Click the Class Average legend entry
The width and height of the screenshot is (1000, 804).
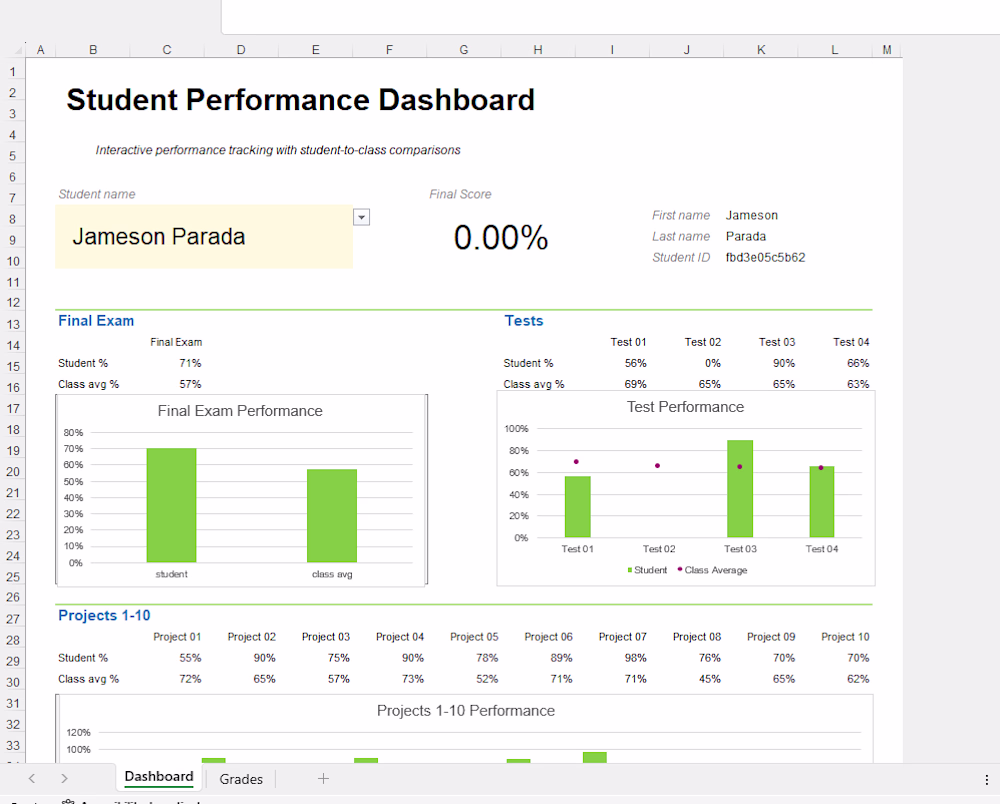712,570
